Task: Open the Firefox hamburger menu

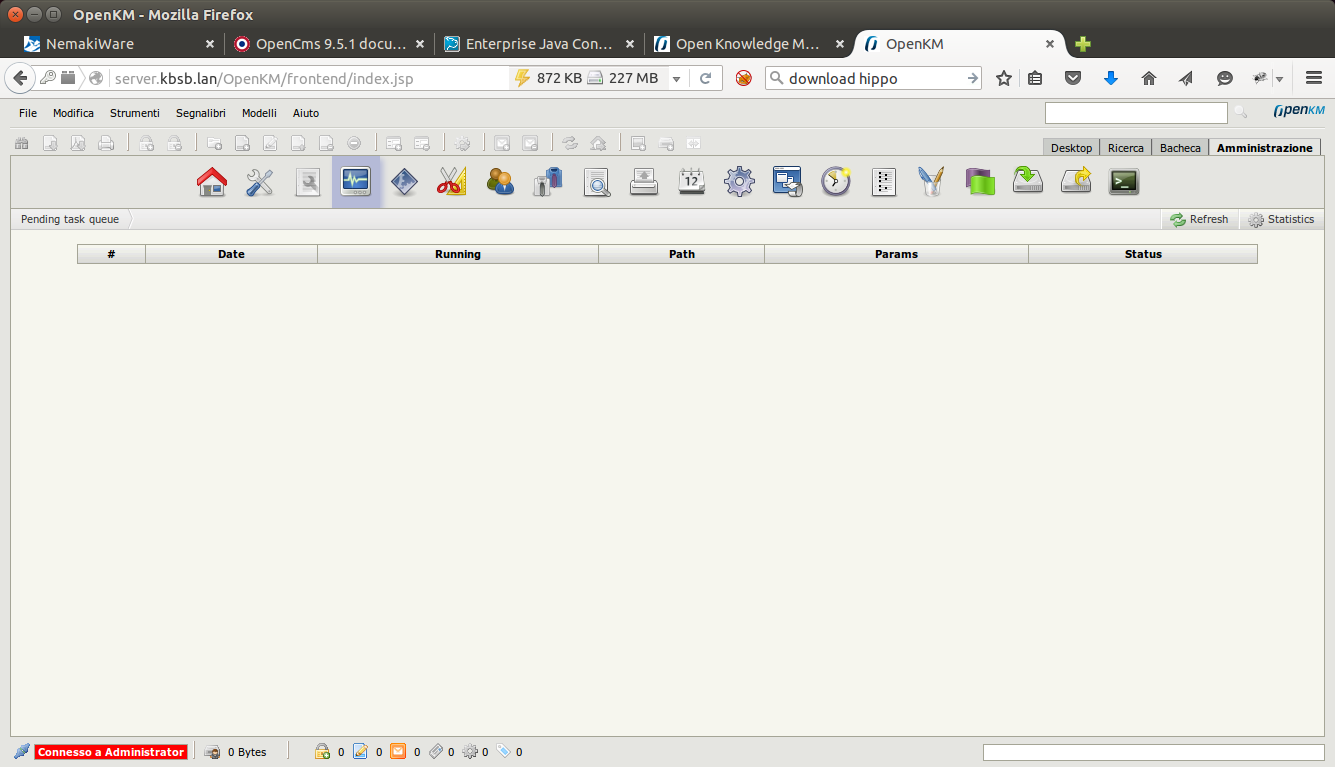Action: pos(1314,78)
